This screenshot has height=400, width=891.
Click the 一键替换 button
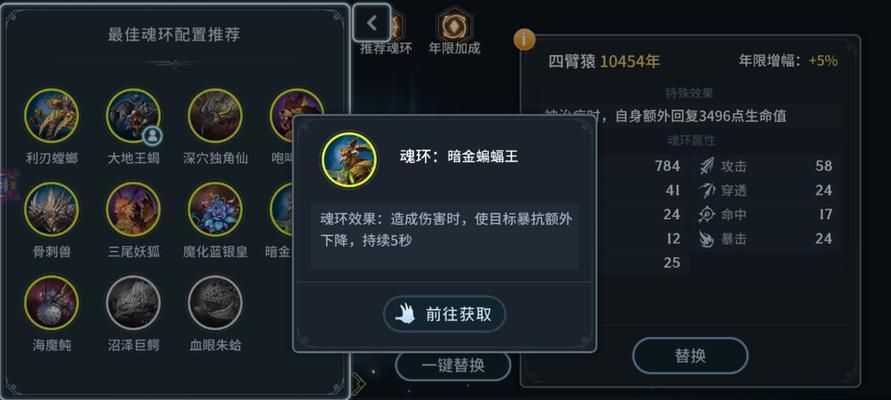coord(453,365)
